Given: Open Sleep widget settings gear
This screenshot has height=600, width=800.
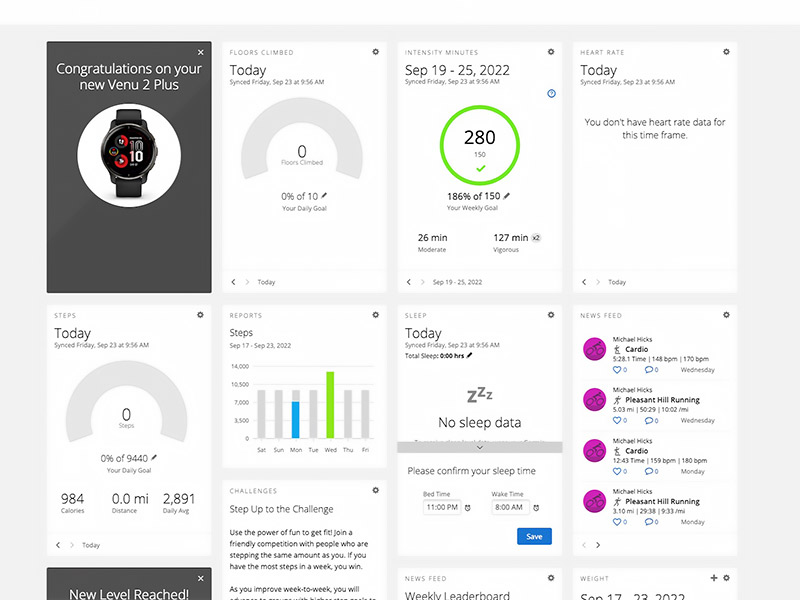Looking at the screenshot, I should 551,315.
